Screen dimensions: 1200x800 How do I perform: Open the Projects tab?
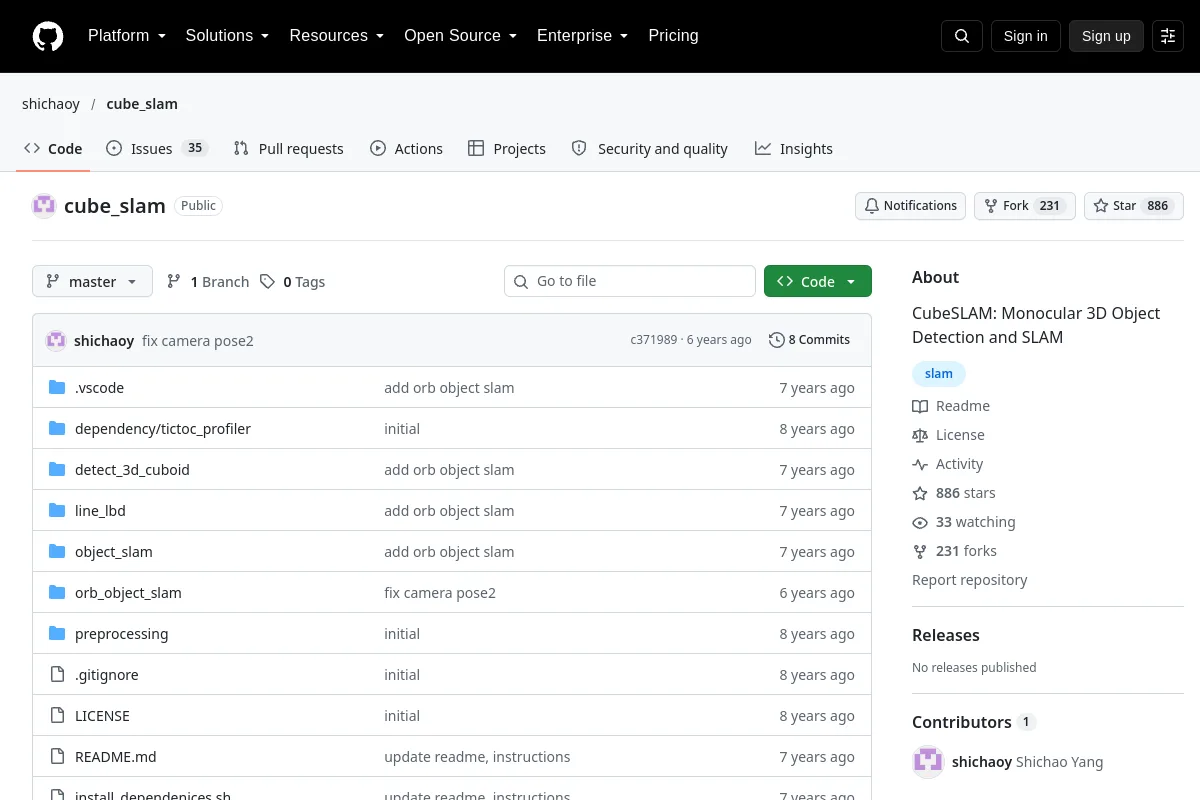tap(507, 149)
